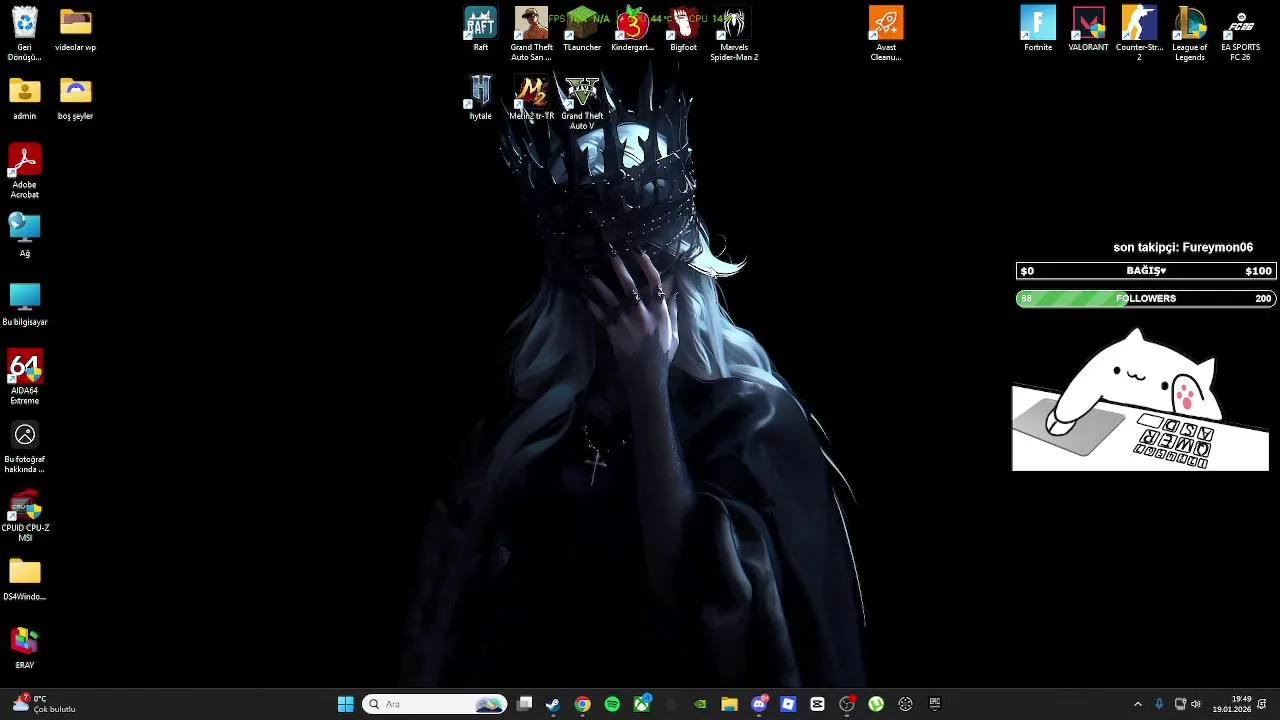Click the Ara taskbar search box
Image resolution: width=1280 pixels, height=720 pixels.
point(435,704)
